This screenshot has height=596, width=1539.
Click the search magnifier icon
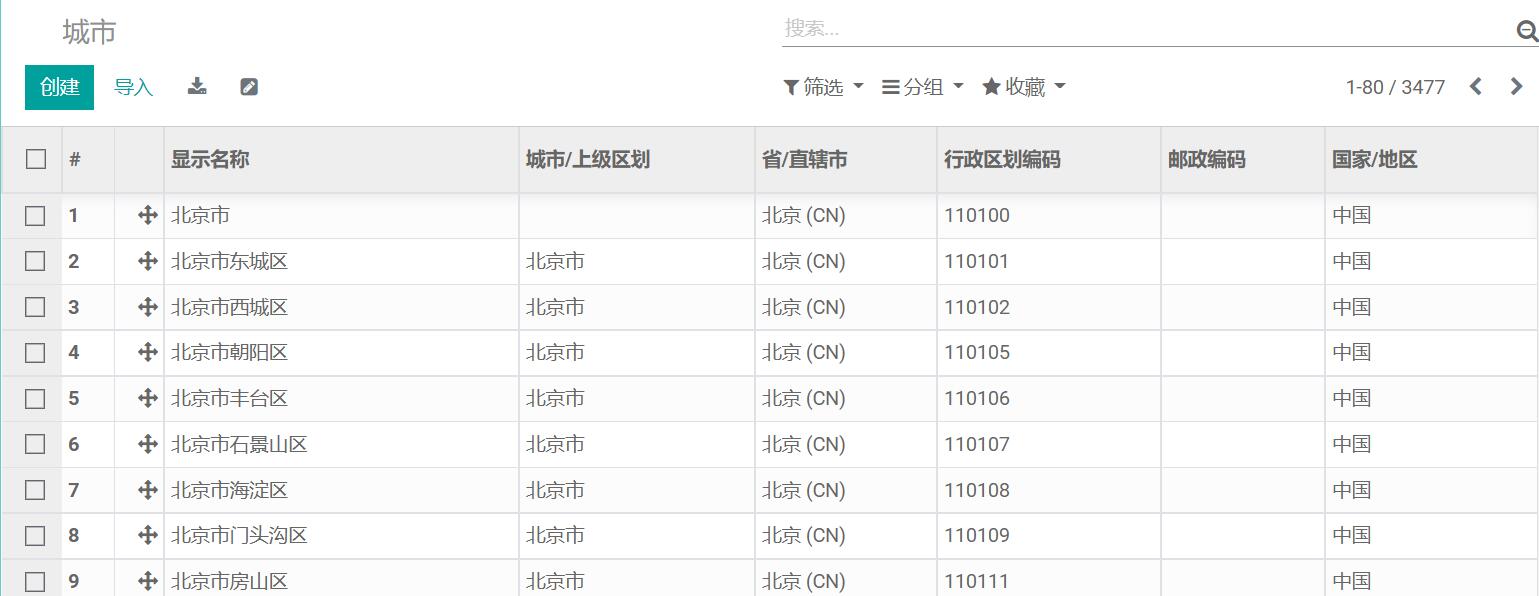1527,31
